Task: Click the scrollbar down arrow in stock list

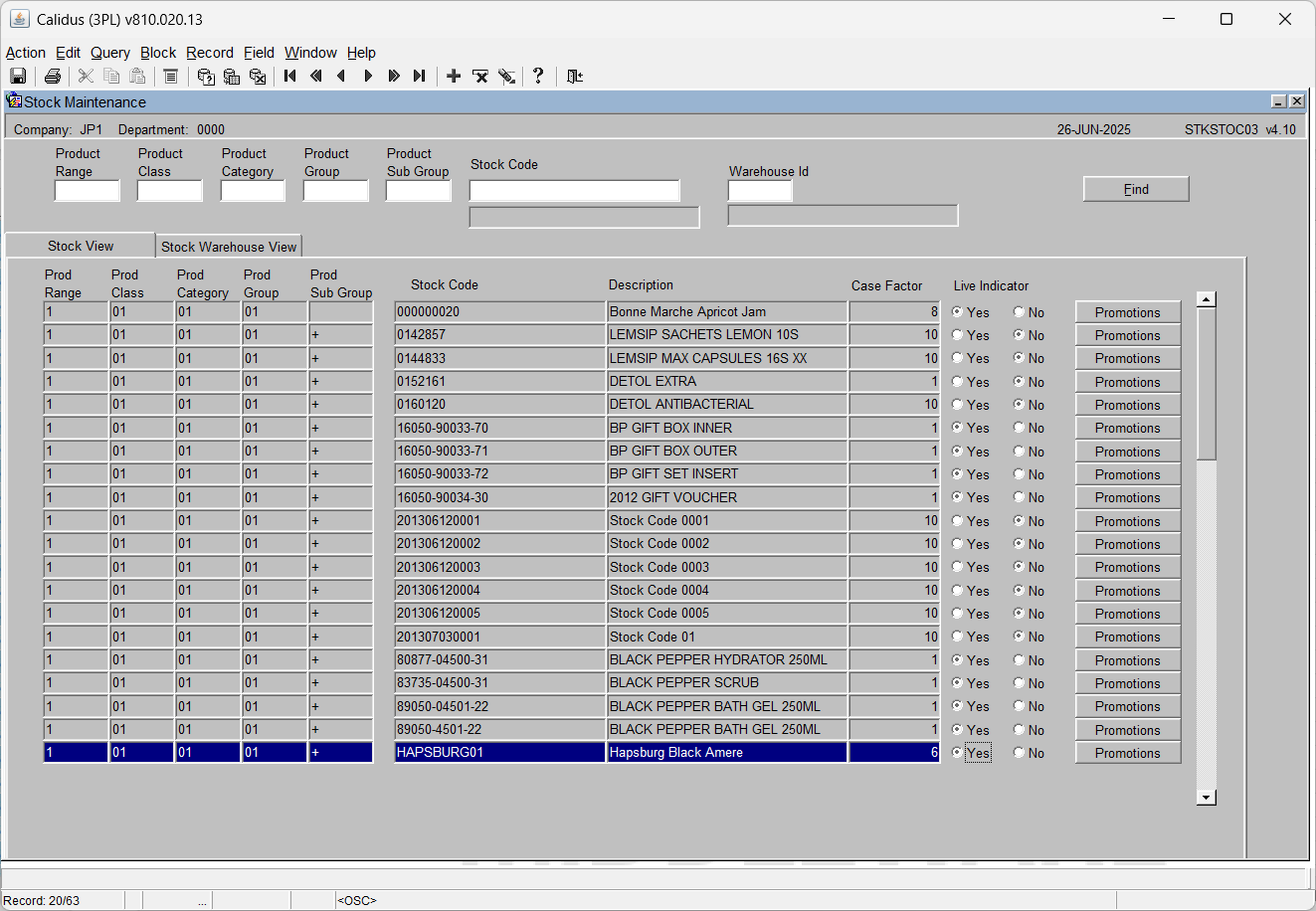Action: point(1207,797)
